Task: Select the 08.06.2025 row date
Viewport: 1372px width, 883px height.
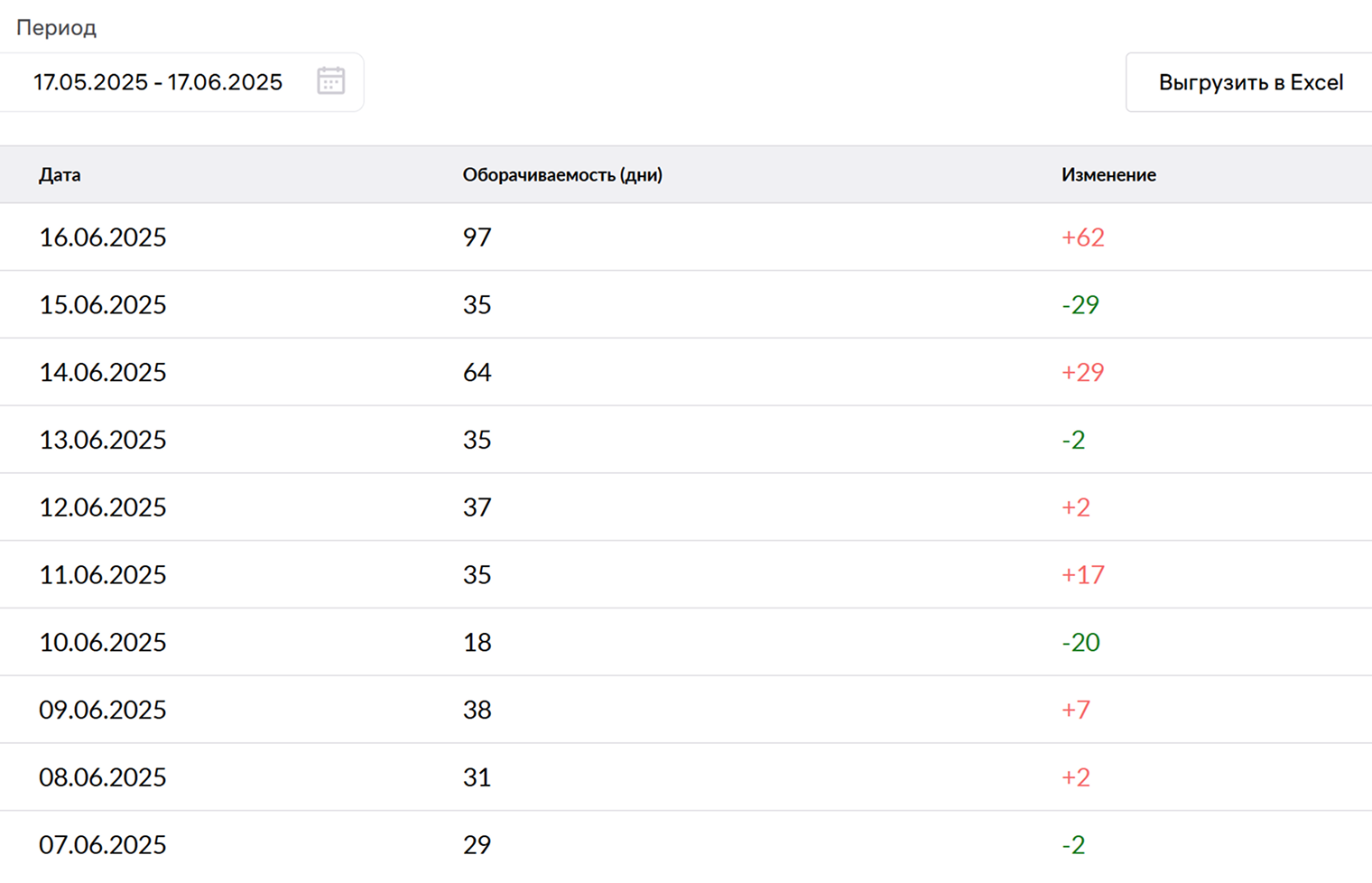Action: click(103, 777)
